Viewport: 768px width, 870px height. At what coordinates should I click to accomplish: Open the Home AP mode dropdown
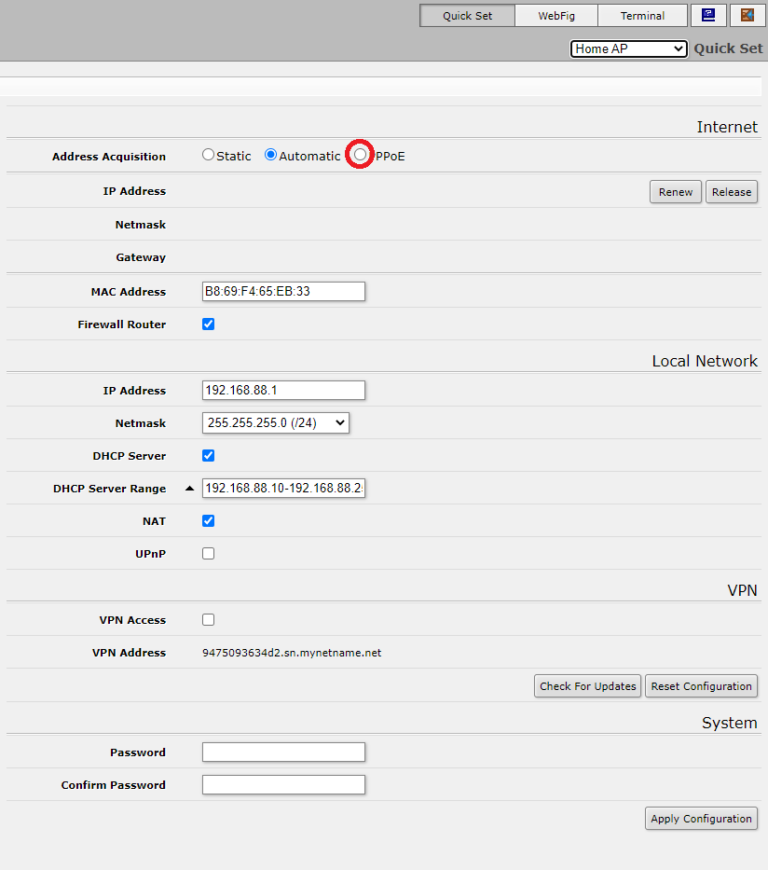[628, 48]
